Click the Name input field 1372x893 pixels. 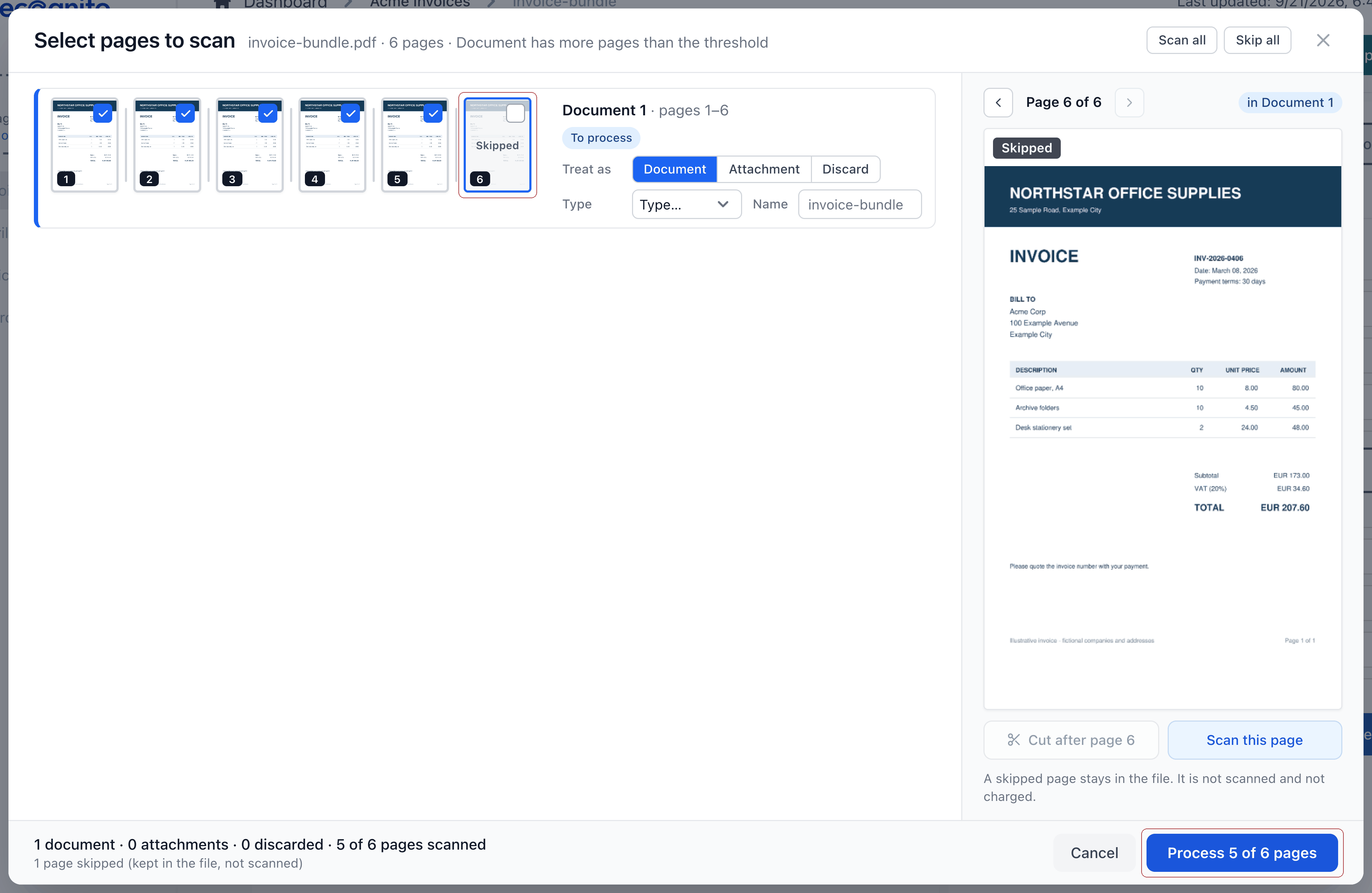pos(860,205)
